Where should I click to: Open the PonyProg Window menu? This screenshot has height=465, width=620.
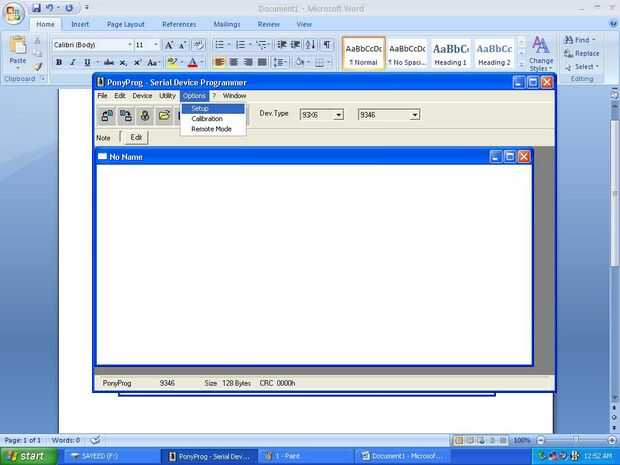click(234, 96)
